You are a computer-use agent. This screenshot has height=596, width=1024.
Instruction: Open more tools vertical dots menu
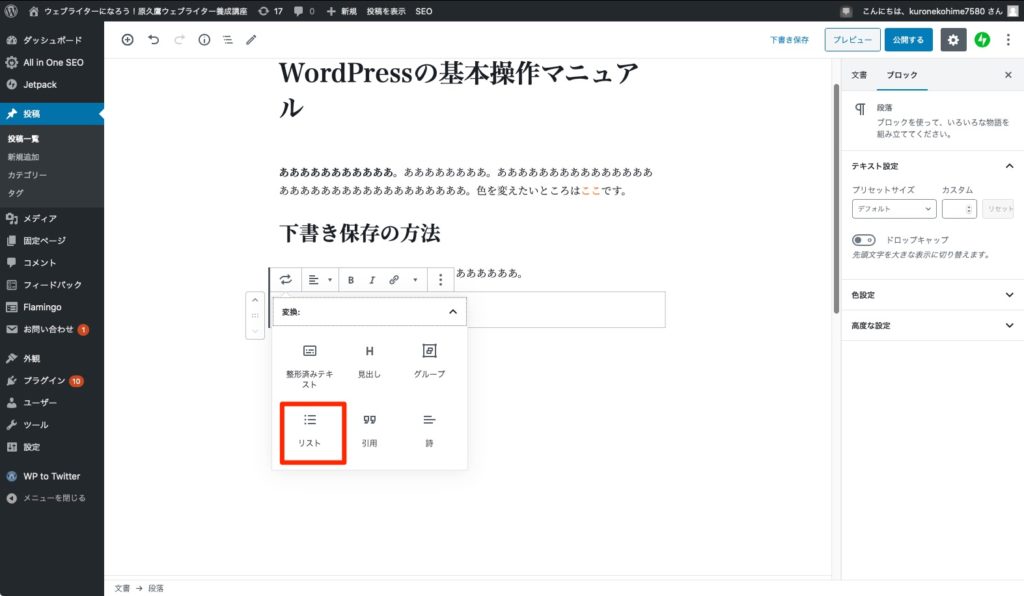coord(1008,40)
